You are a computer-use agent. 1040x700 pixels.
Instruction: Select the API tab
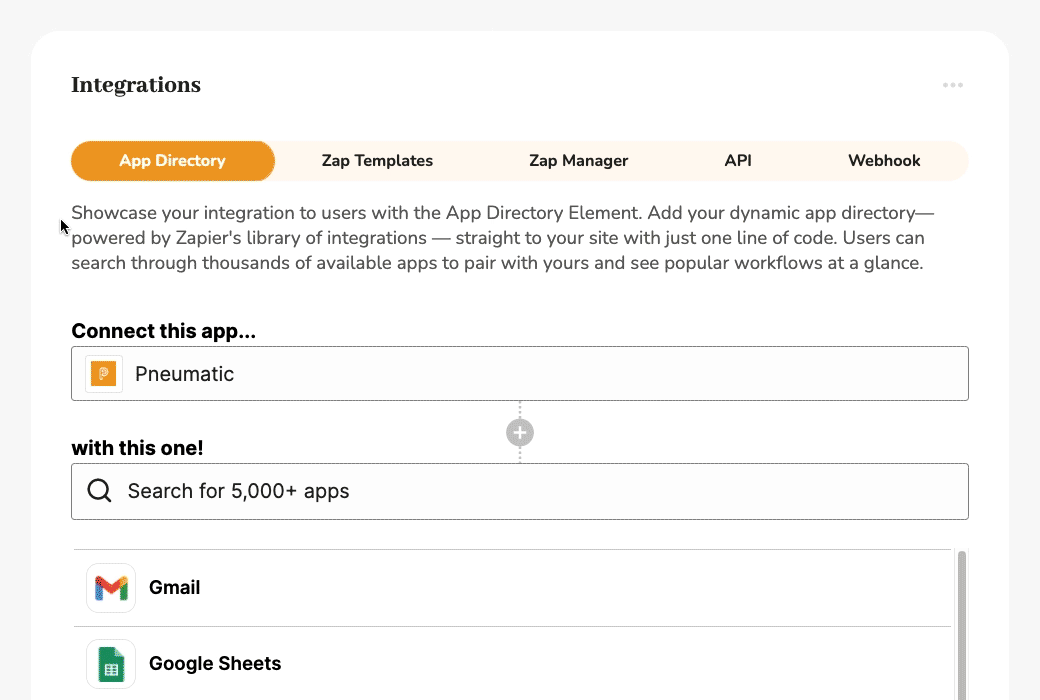click(738, 161)
